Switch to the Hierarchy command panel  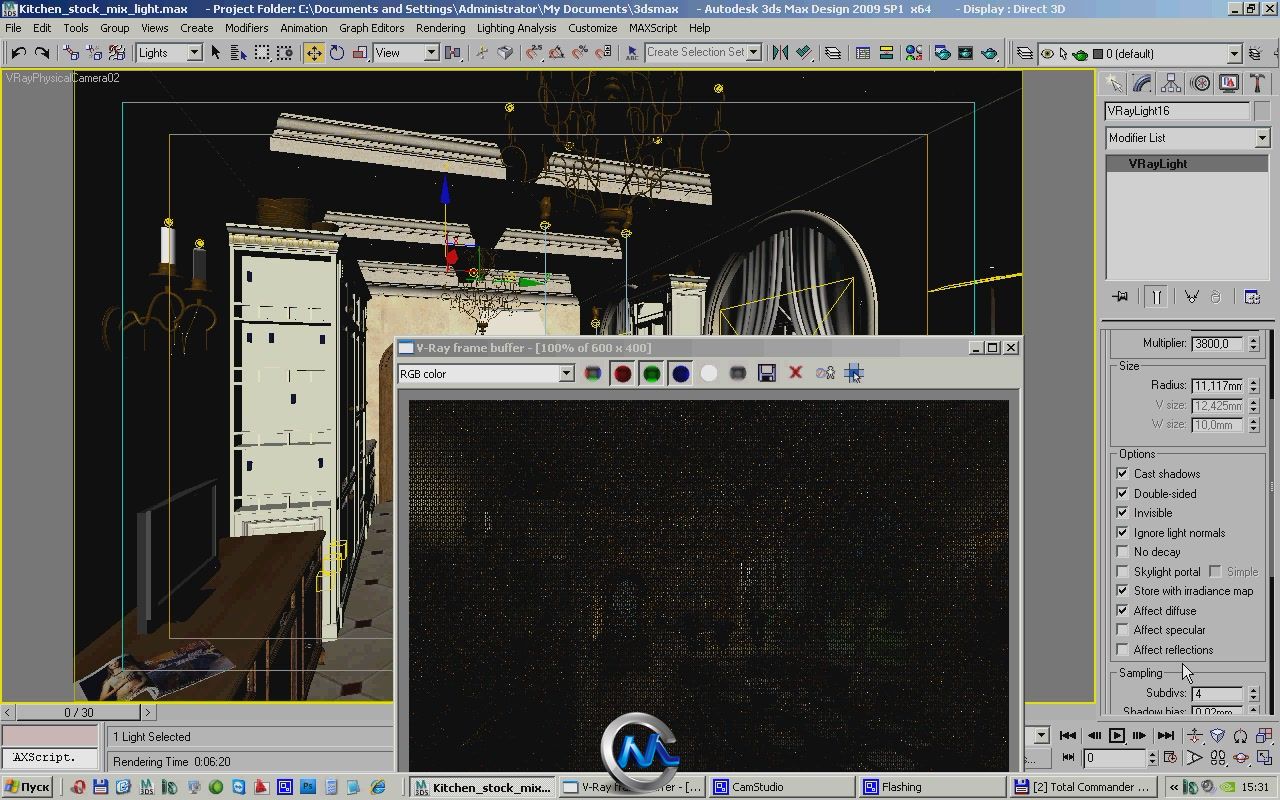point(1171,84)
